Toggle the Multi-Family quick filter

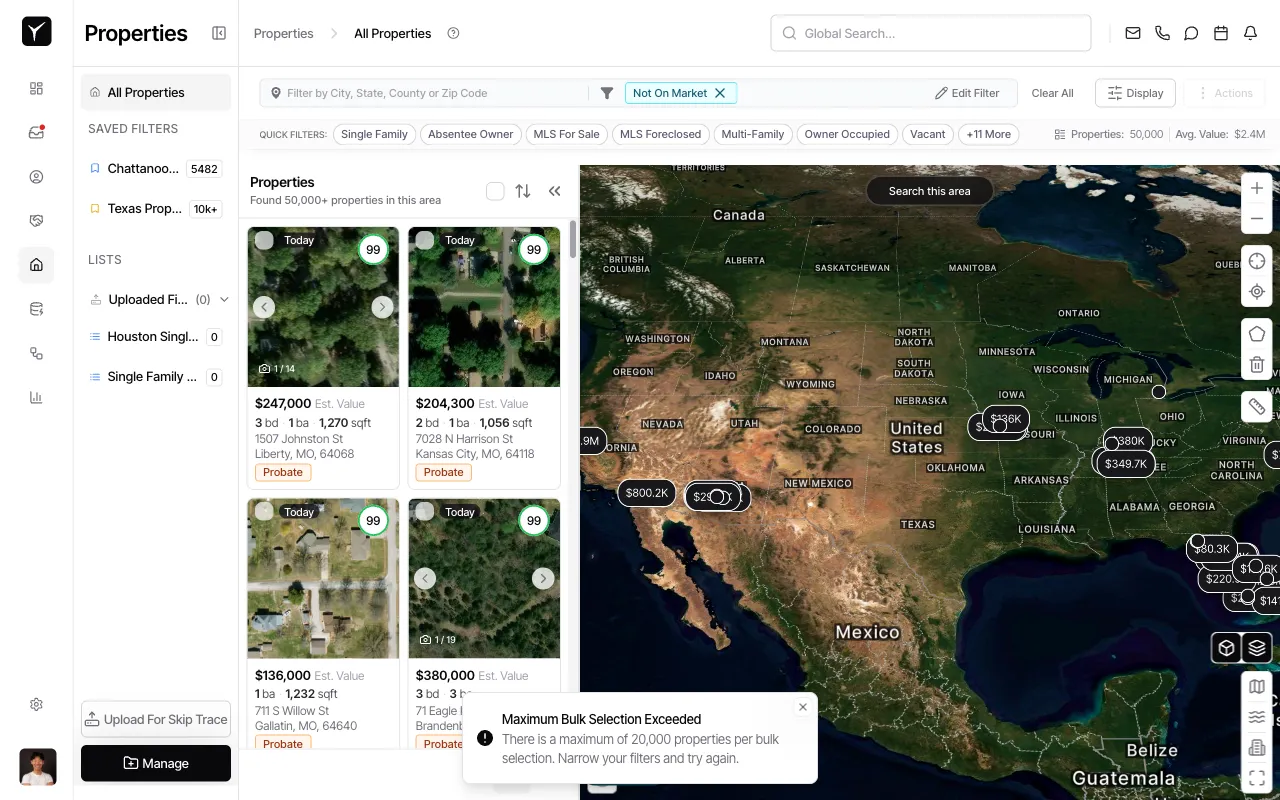point(753,134)
